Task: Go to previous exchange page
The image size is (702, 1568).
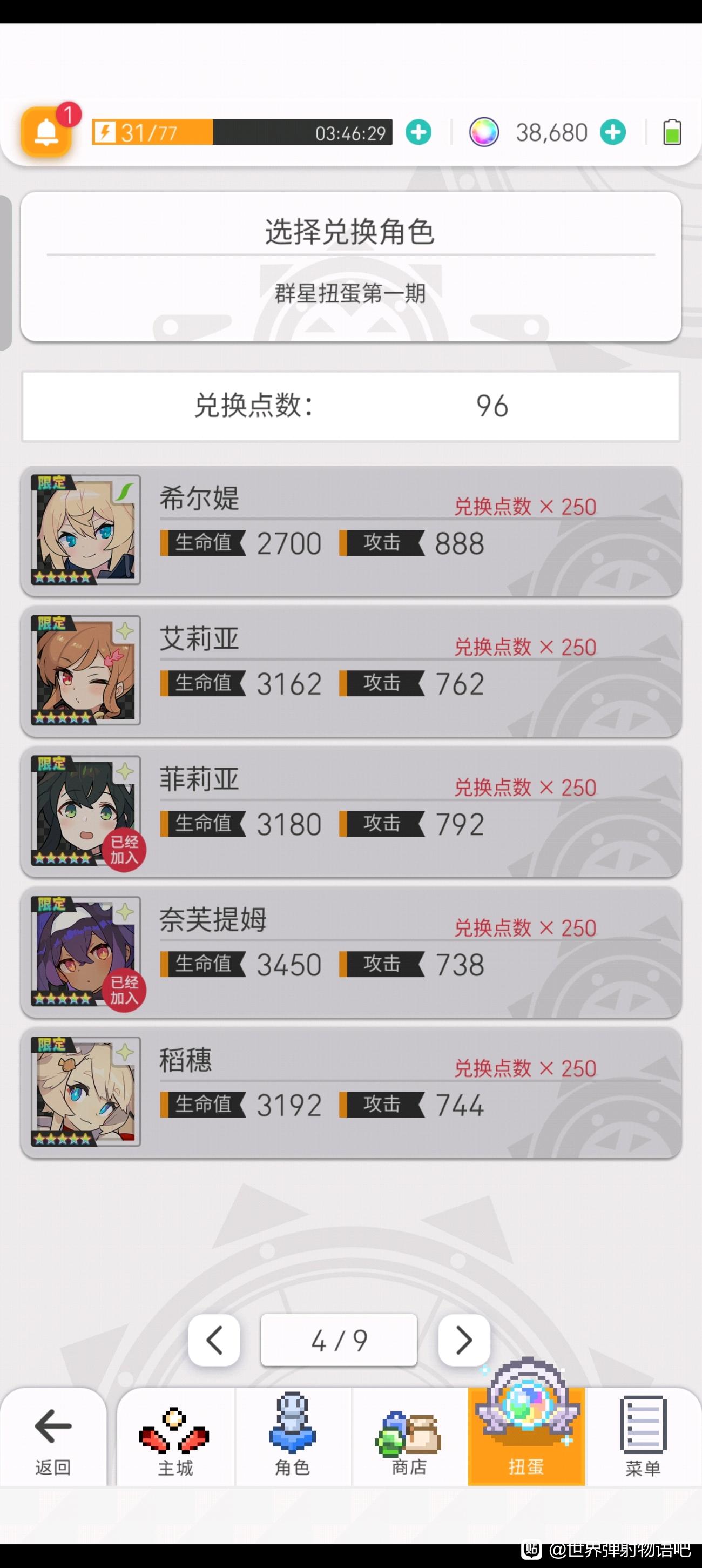Action: coord(214,1340)
